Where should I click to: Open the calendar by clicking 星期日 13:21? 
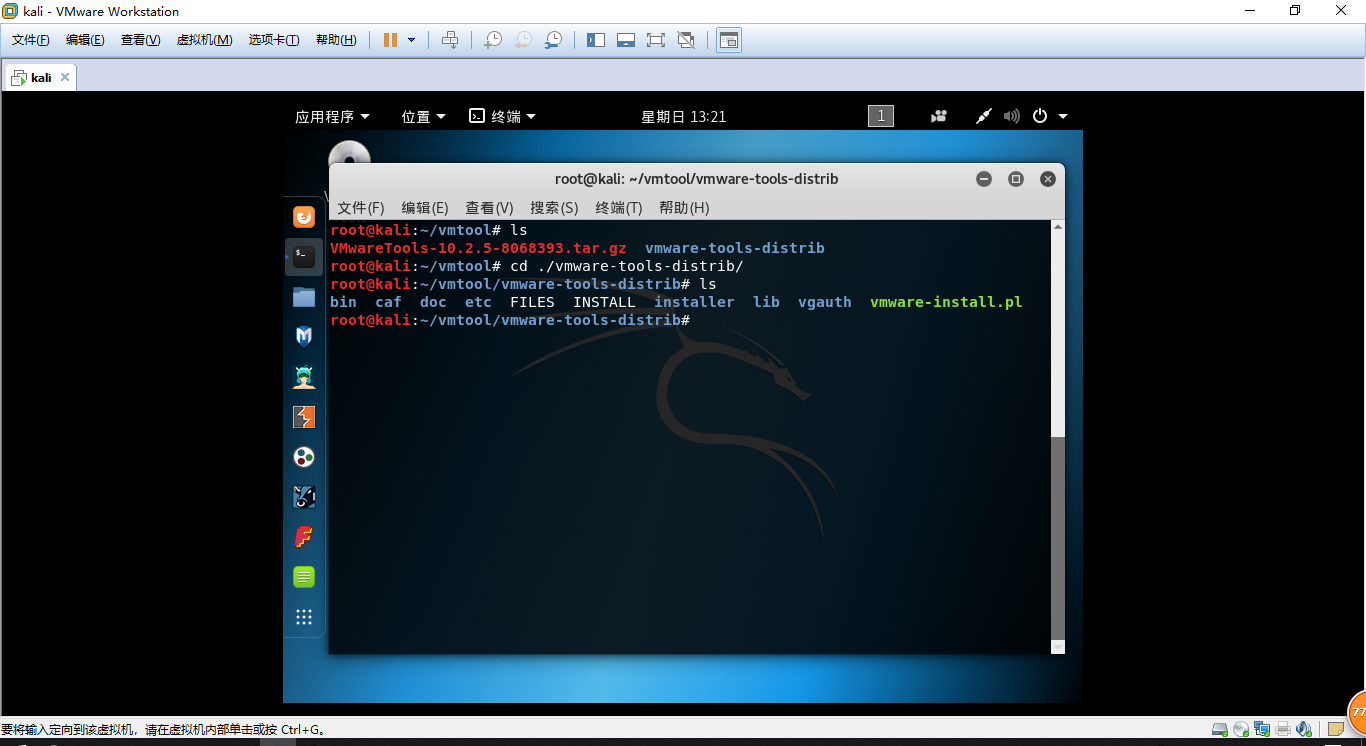point(684,117)
